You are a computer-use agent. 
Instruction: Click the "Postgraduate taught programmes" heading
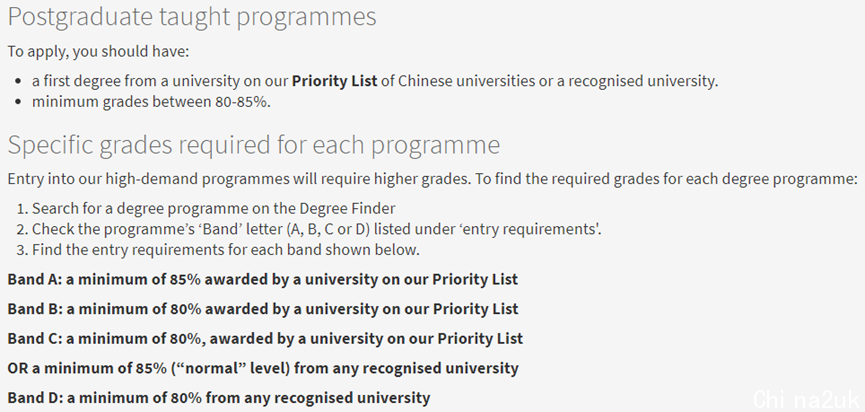click(192, 17)
